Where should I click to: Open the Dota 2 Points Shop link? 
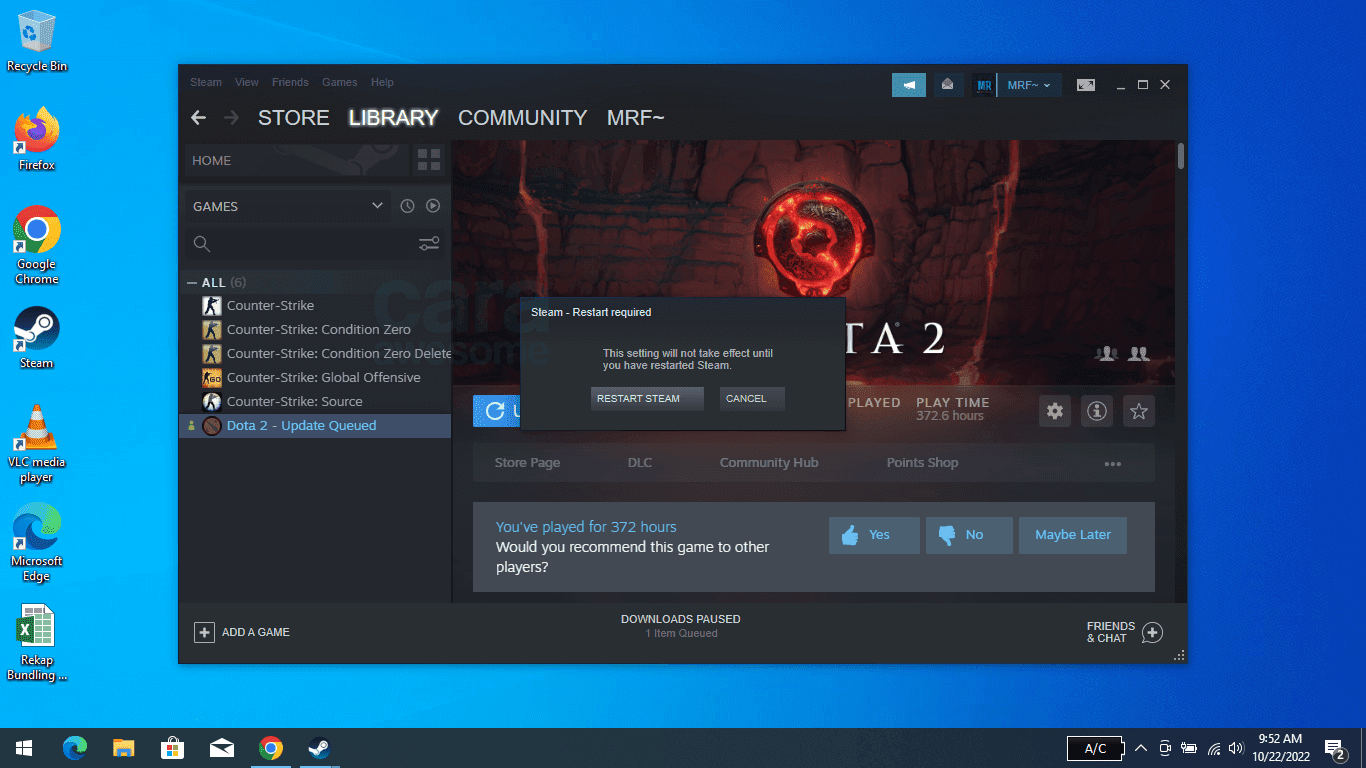tap(922, 463)
